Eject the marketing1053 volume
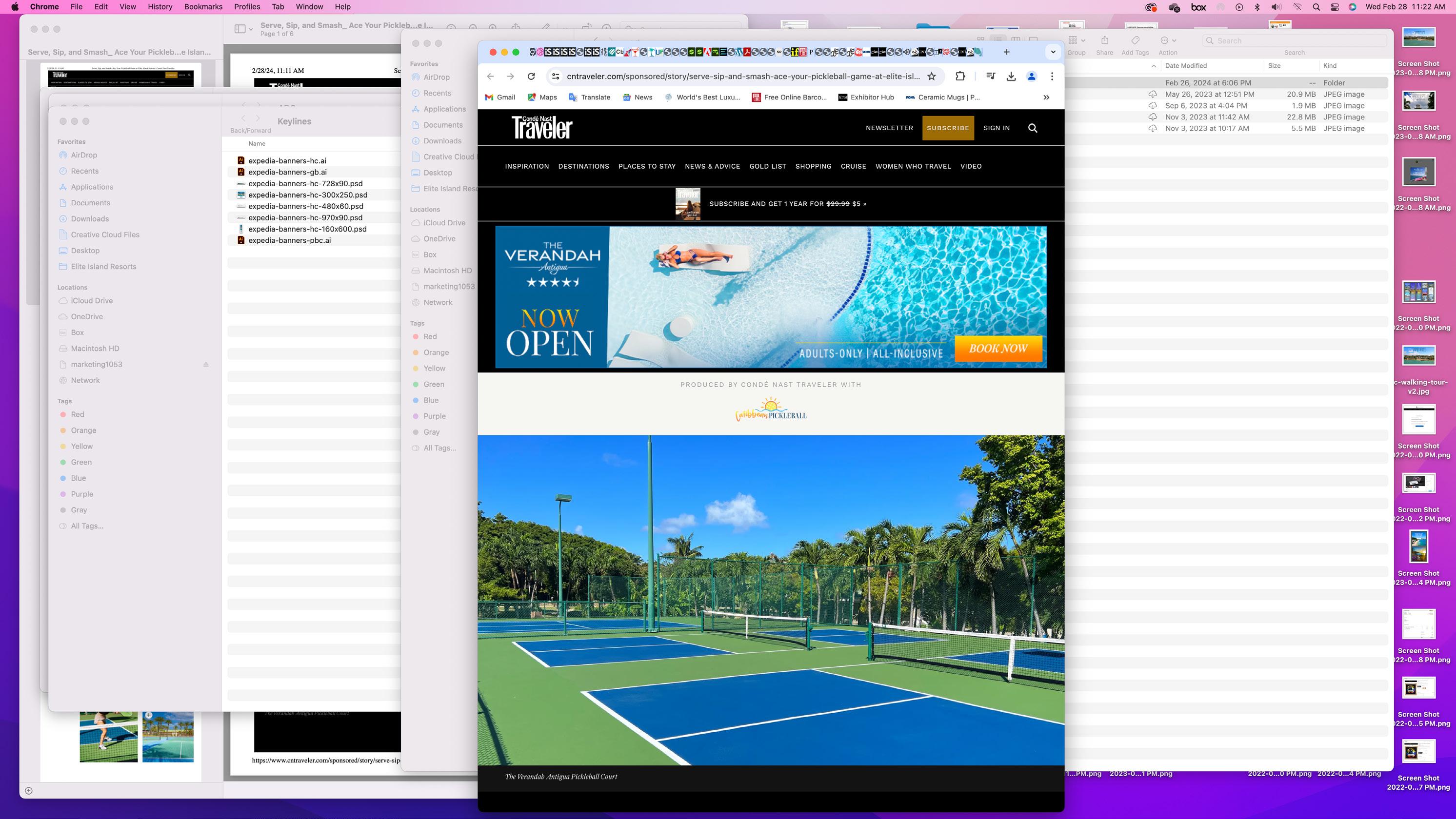The height and width of the screenshot is (819, 1456). [206, 364]
